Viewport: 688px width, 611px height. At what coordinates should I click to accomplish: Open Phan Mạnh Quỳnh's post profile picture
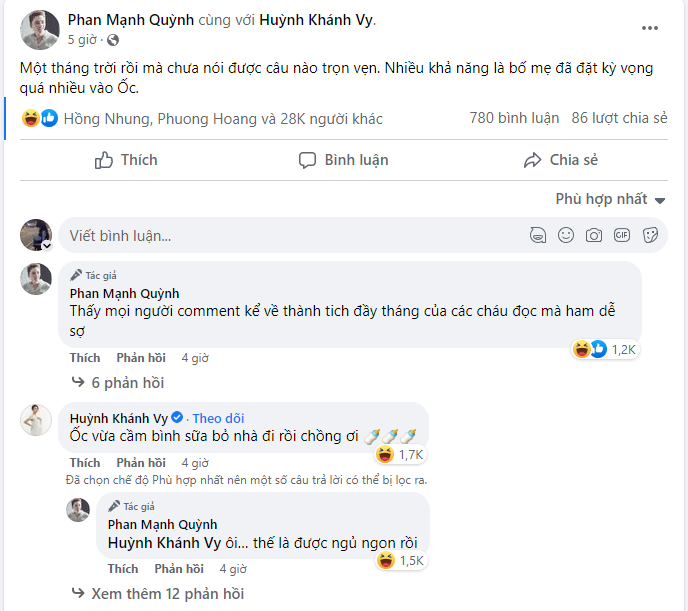point(40,30)
